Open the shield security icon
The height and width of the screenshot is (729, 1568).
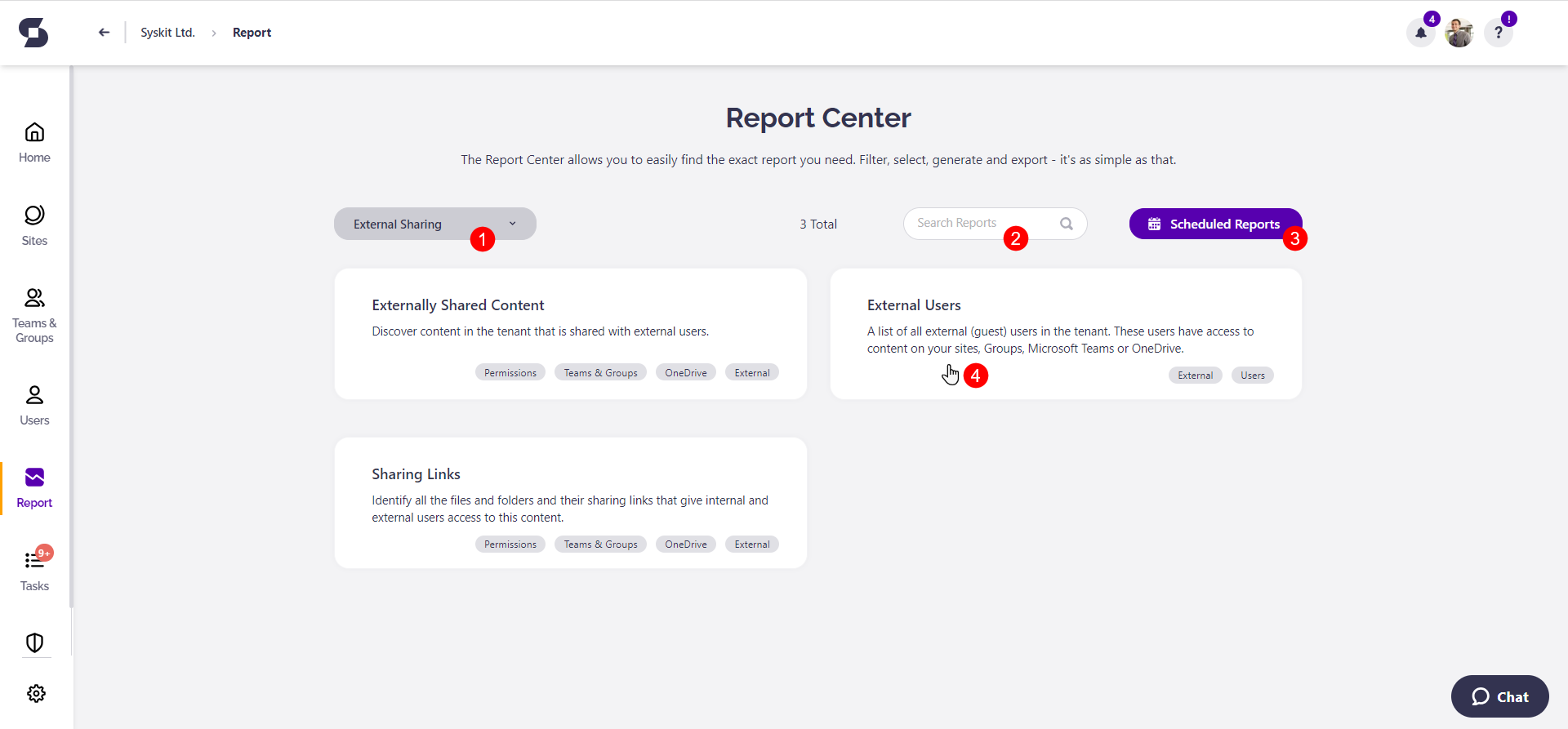coord(34,642)
